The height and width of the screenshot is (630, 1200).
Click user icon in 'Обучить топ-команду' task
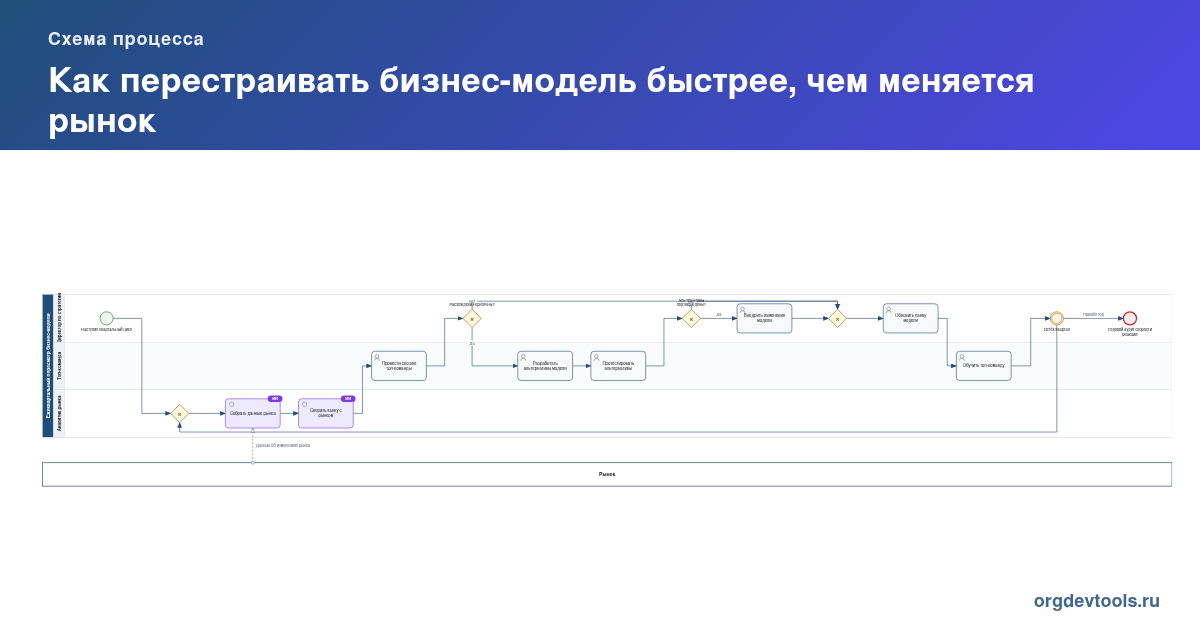tap(961, 357)
